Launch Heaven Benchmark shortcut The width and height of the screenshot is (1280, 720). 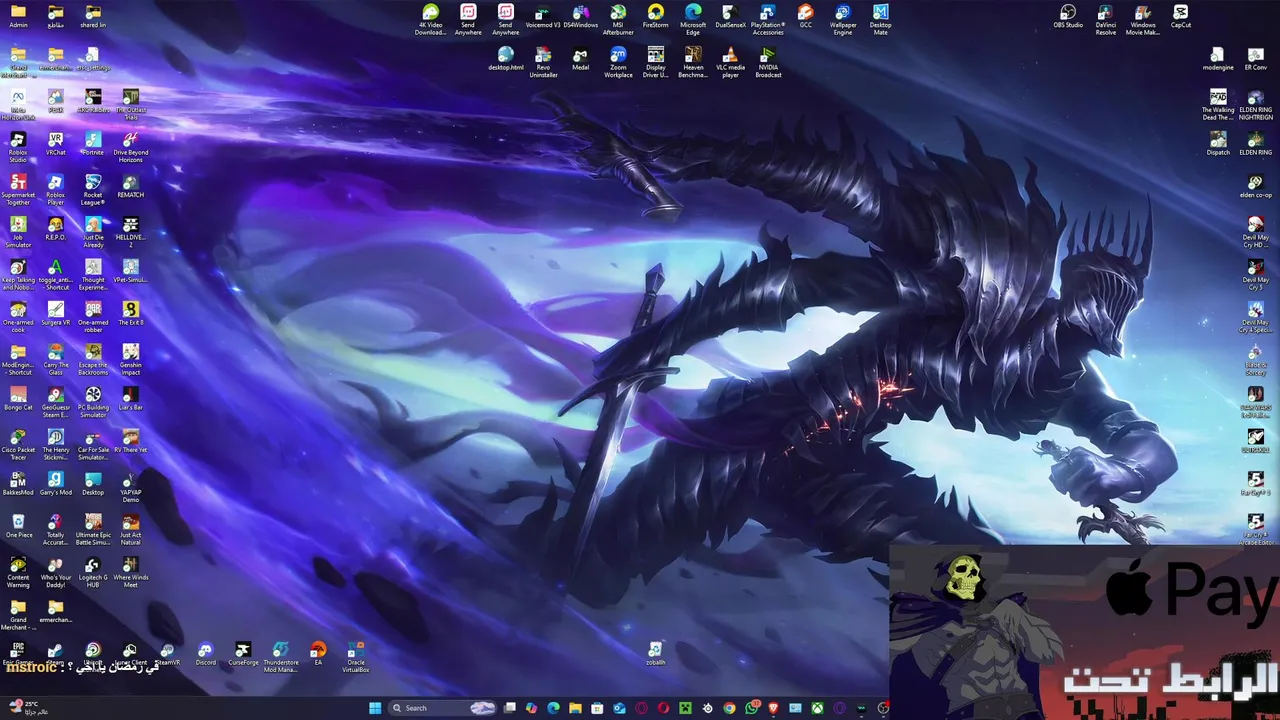point(693,63)
